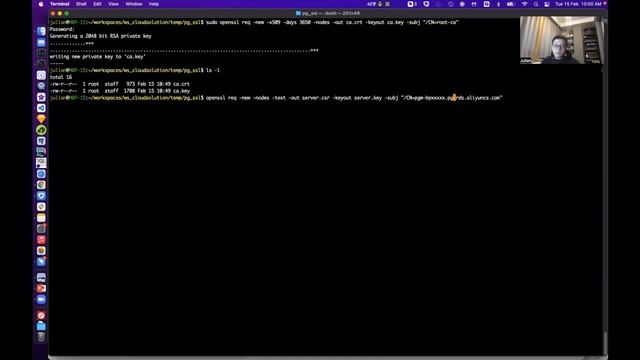The image size is (640, 360).
Task: Open the blue folder in the Dock
Action: click(x=41, y=326)
